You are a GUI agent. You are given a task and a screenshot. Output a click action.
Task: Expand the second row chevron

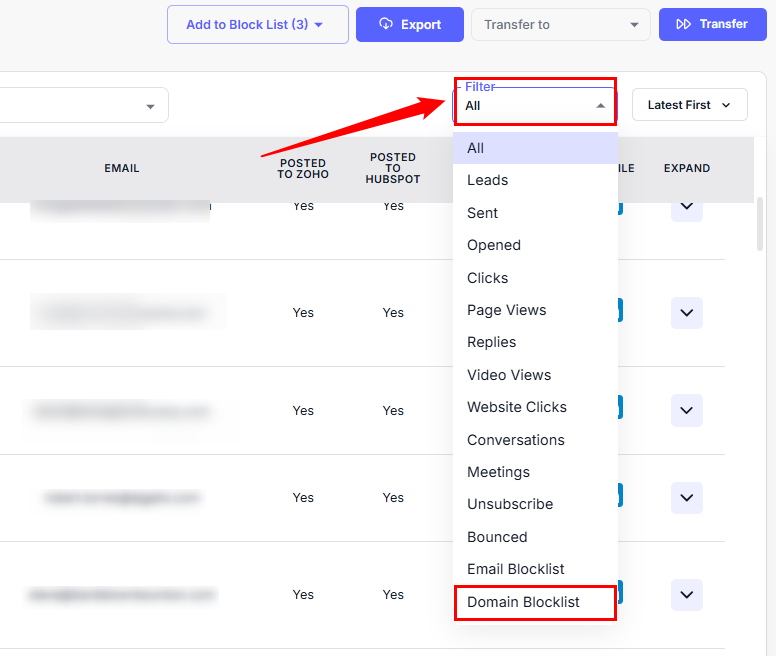686,313
